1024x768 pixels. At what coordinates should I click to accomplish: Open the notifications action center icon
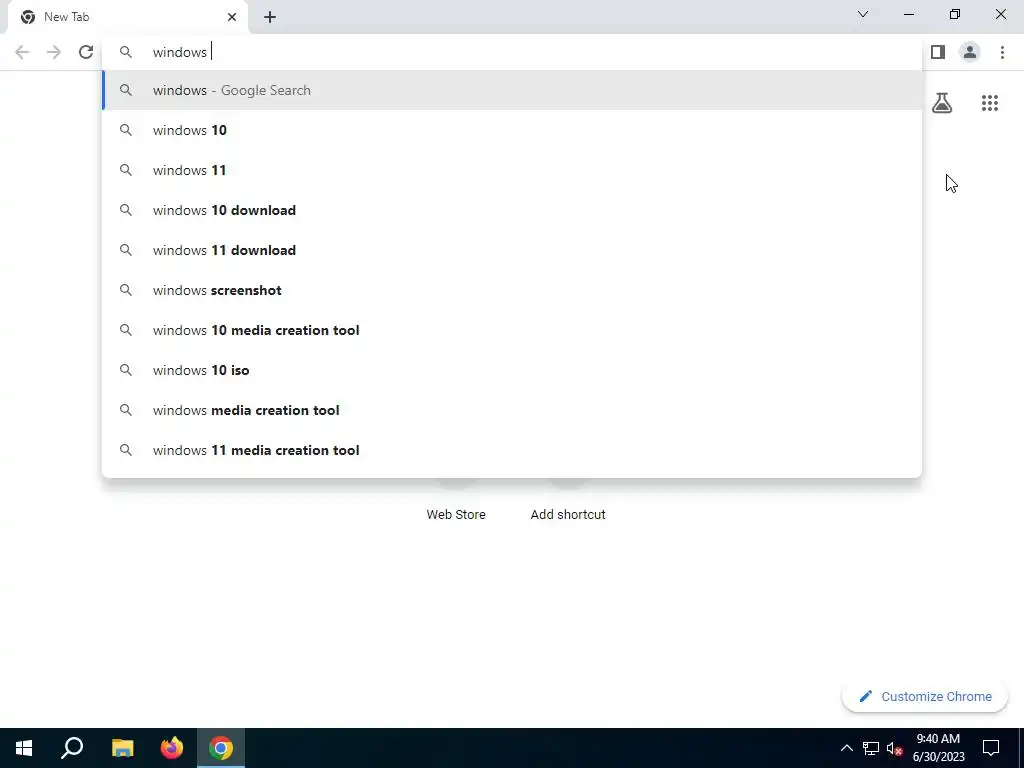click(x=991, y=748)
